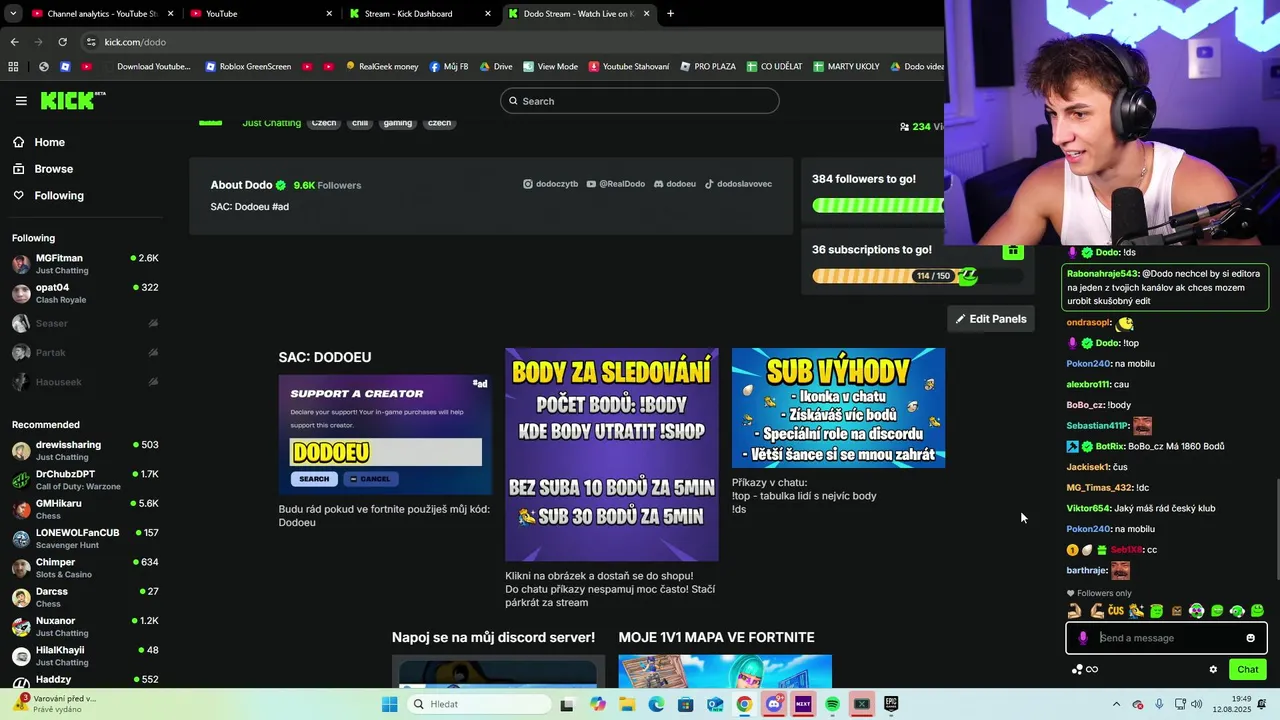This screenshot has width=1280, height=720.
Task: Open Spotify from the taskbar
Action: [832, 704]
